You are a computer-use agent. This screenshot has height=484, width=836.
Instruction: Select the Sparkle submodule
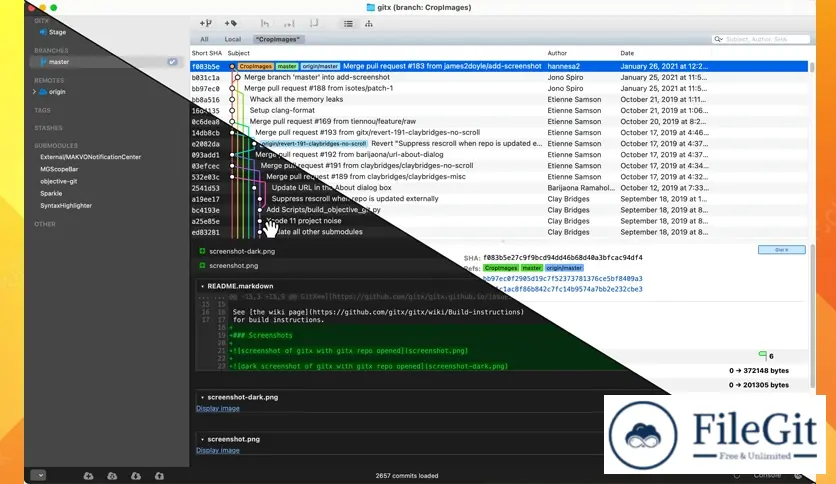coord(51,193)
